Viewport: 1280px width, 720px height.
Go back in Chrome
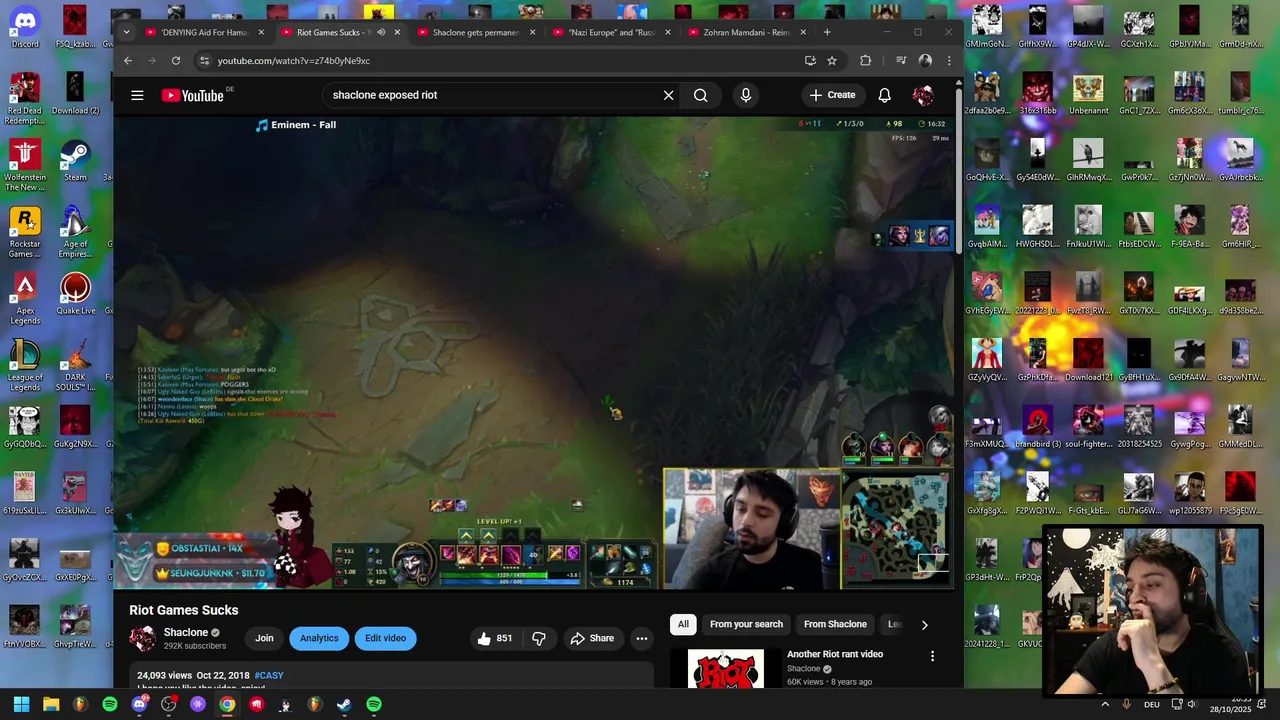127,60
